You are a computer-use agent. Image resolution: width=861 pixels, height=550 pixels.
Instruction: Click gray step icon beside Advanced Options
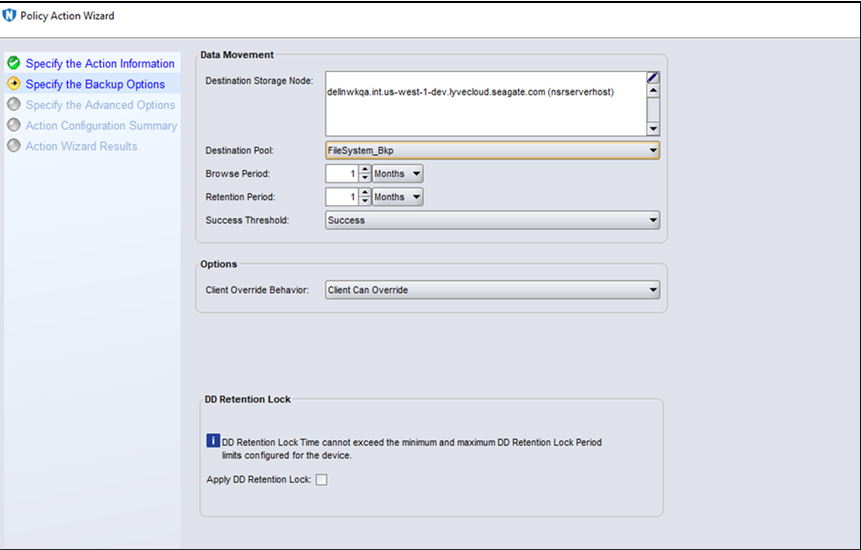pyautogui.click(x=14, y=104)
